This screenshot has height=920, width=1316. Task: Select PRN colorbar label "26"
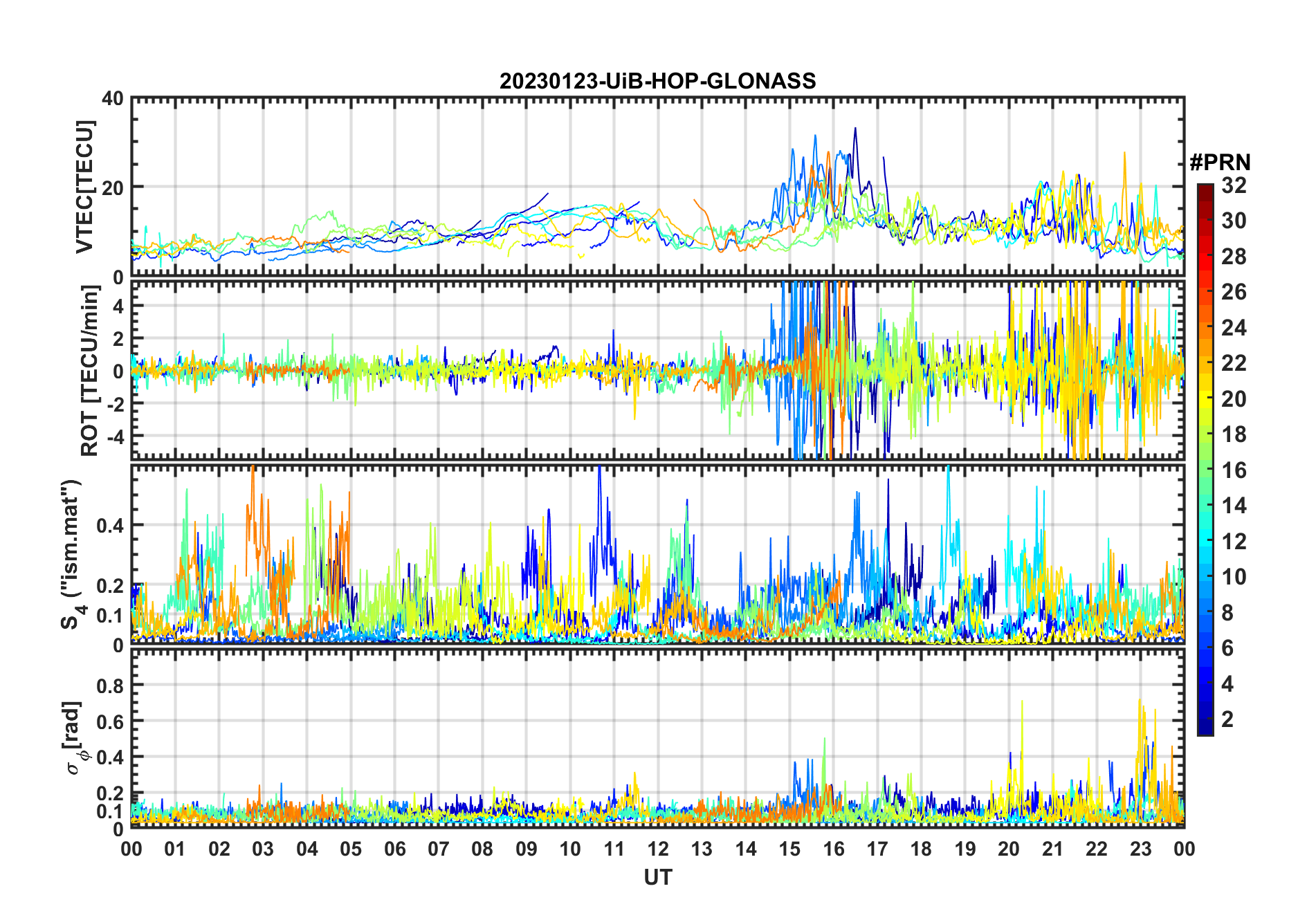coord(1234,292)
